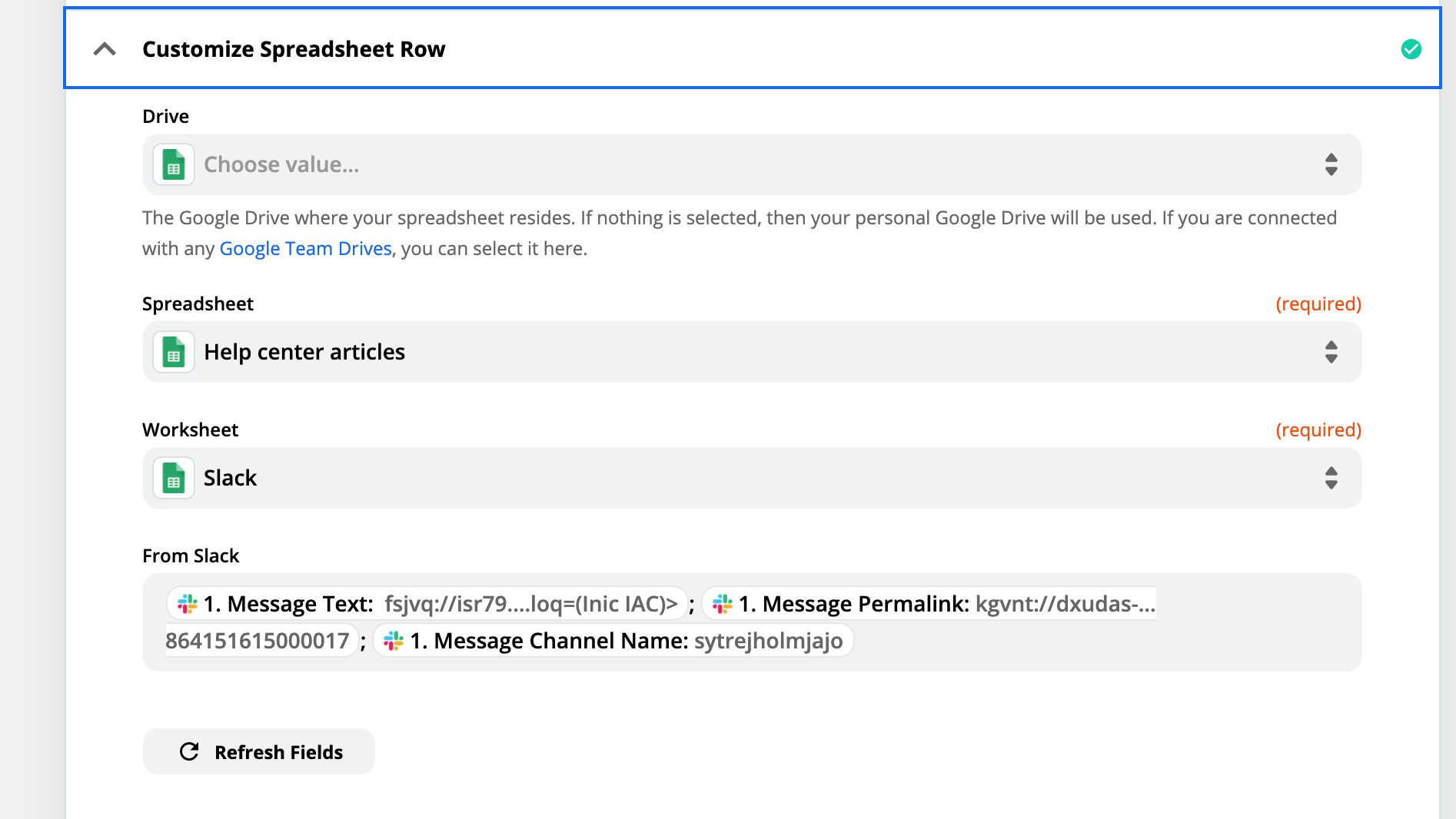The height and width of the screenshot is (819, 1456).
Task: Select the Message Text pill in From Slack
Action: (x=427, y=604)
